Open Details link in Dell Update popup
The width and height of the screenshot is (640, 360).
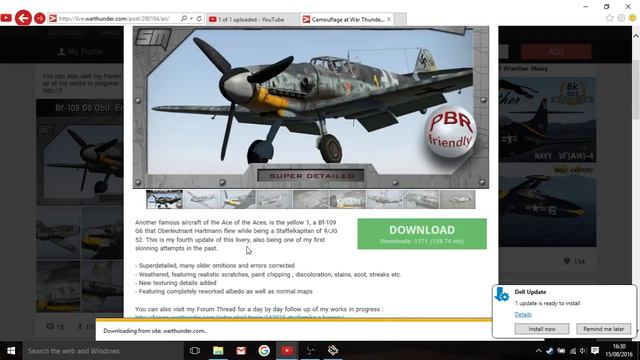(x=523, y=314)
